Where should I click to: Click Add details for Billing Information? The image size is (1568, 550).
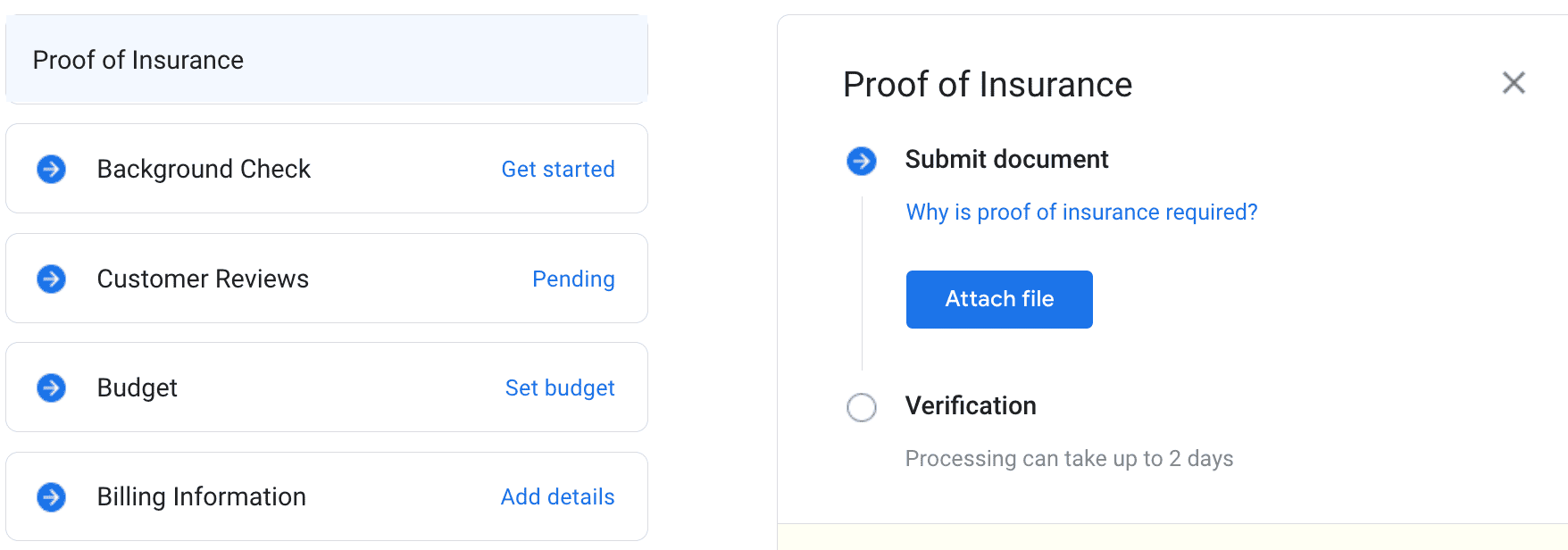[x=557, y=496]
